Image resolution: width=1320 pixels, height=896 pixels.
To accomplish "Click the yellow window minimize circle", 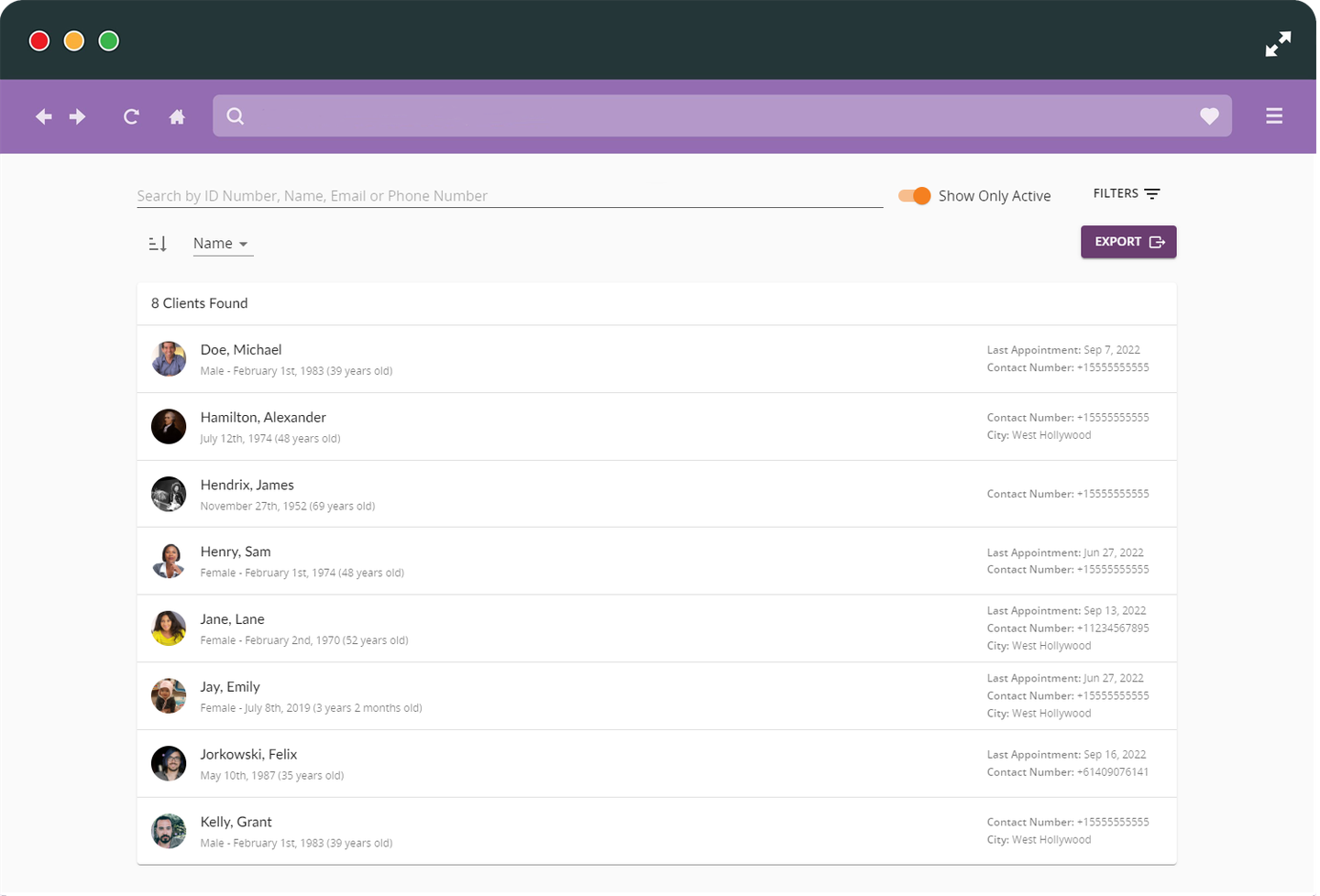I will (74, 41).
